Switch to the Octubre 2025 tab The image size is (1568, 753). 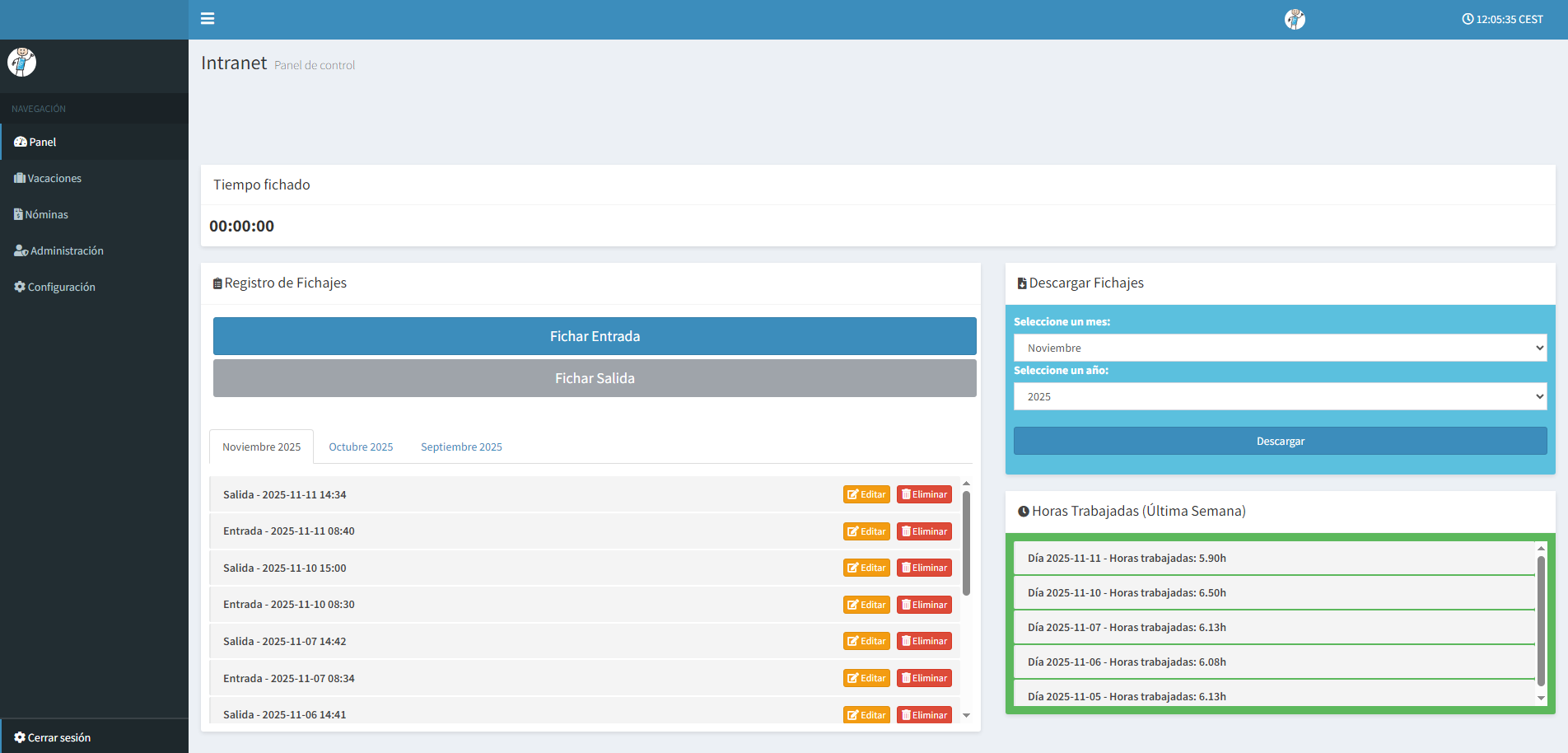361,447
